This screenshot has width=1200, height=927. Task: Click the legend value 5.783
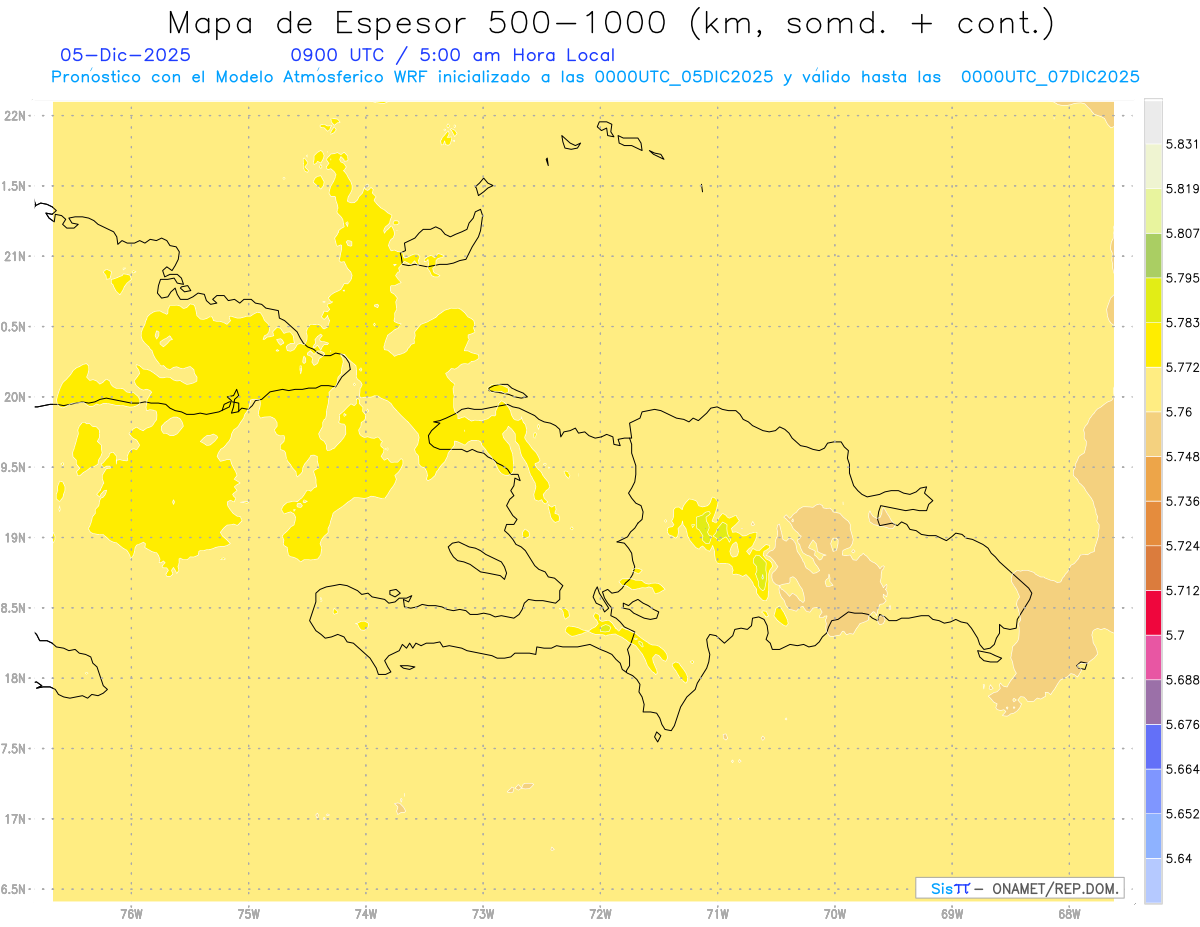[x=1182, y=323]
